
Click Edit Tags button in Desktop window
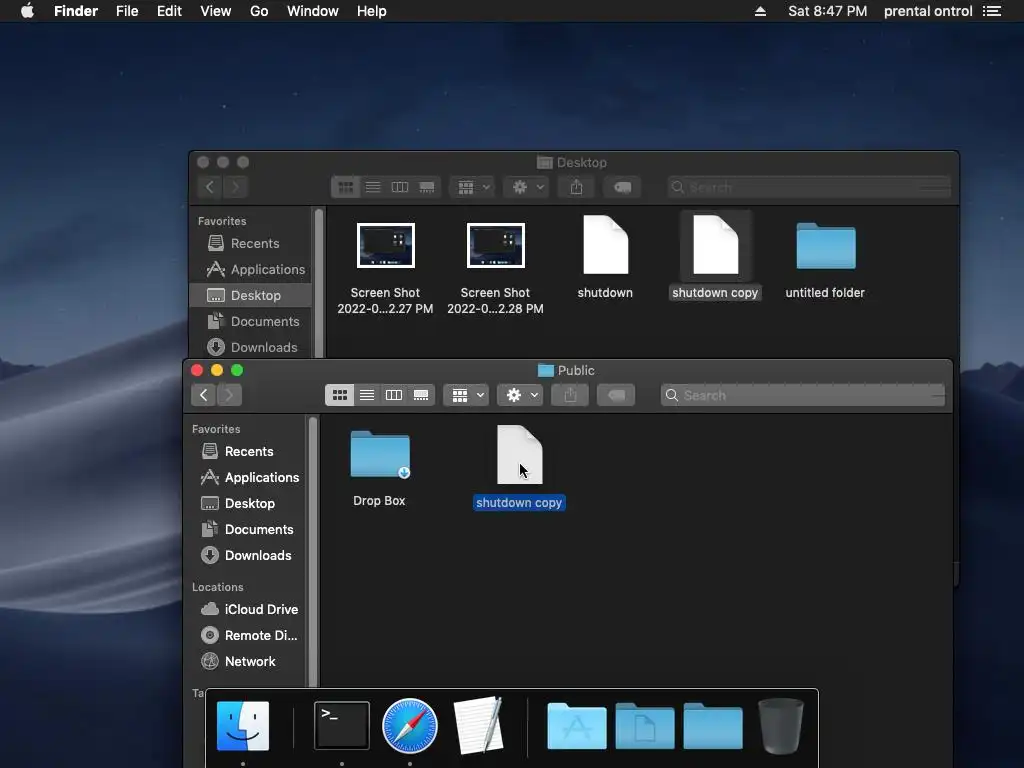click(x=622, y=187)
